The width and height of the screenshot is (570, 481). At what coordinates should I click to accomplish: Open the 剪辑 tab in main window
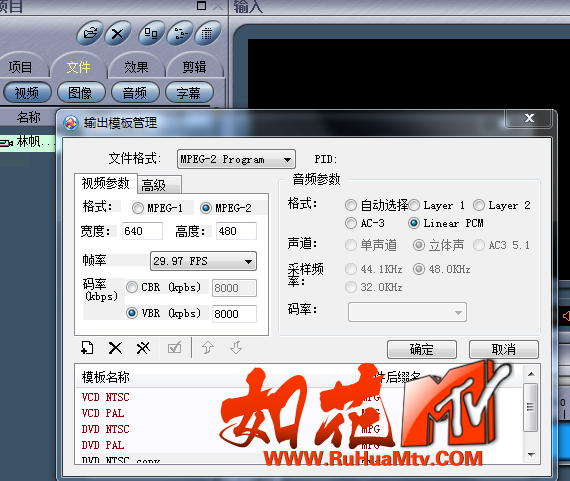click(x=194, y=67)
